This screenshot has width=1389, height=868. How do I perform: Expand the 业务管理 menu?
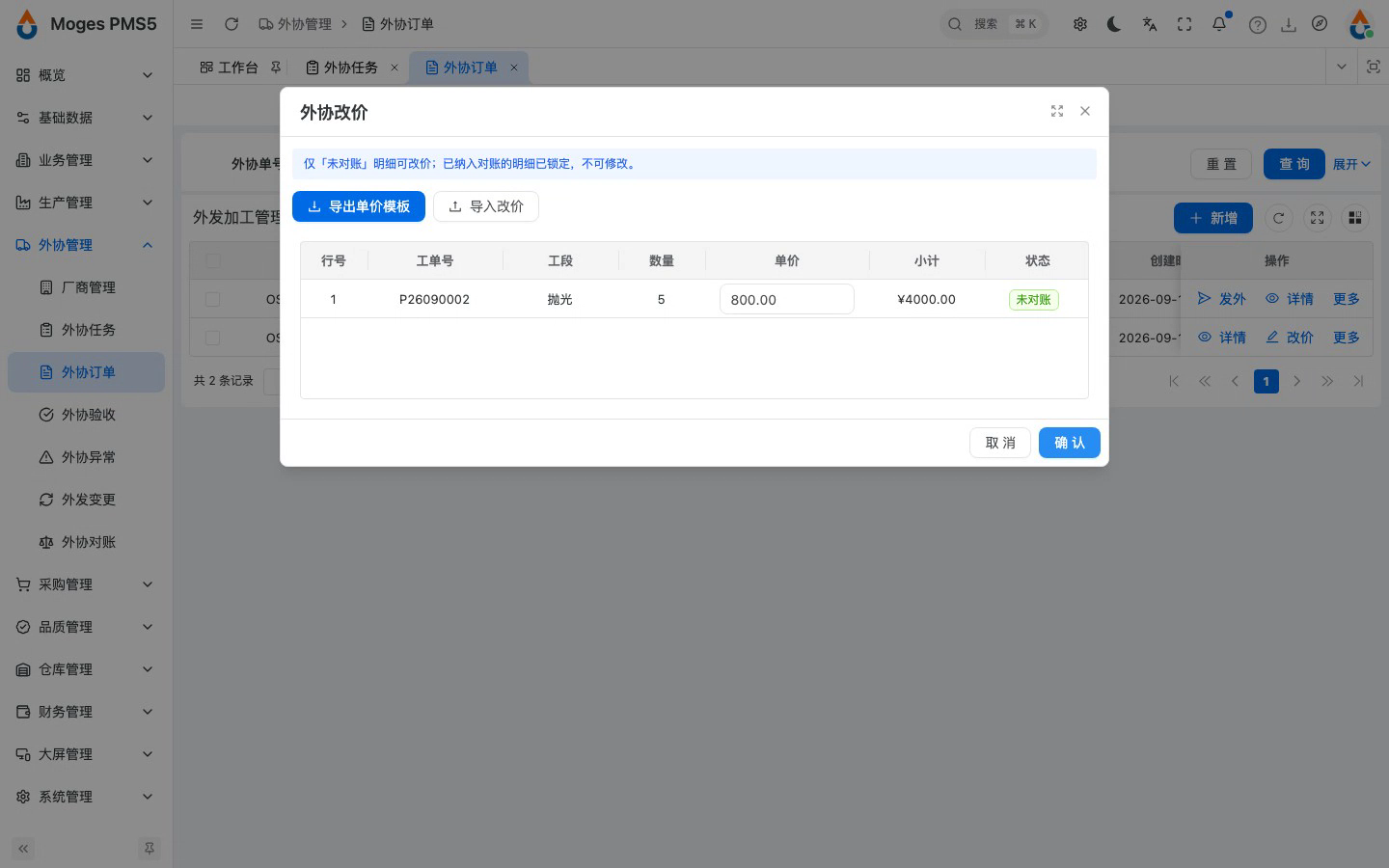(86, 160)
